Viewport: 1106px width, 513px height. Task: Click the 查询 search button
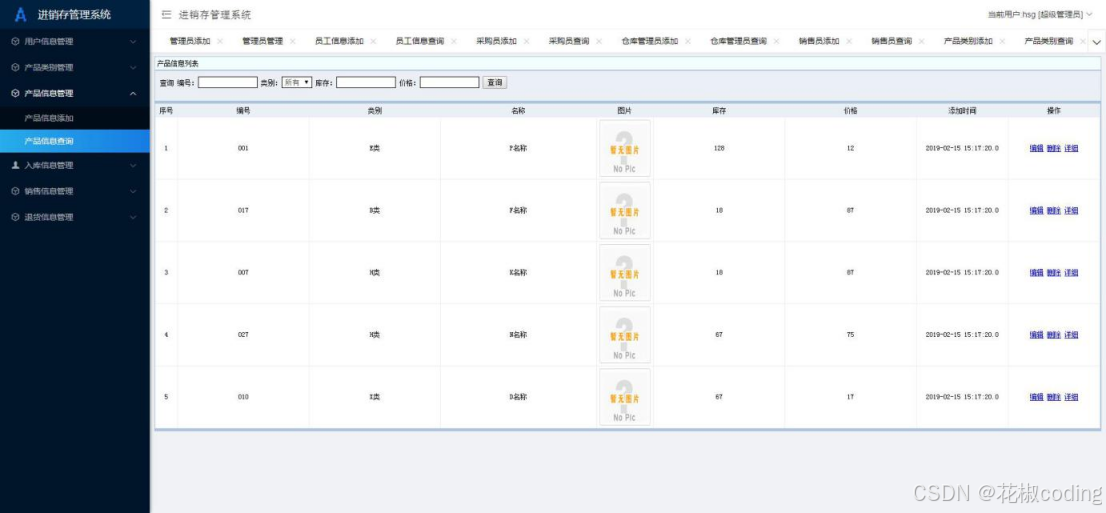point(494,83)
